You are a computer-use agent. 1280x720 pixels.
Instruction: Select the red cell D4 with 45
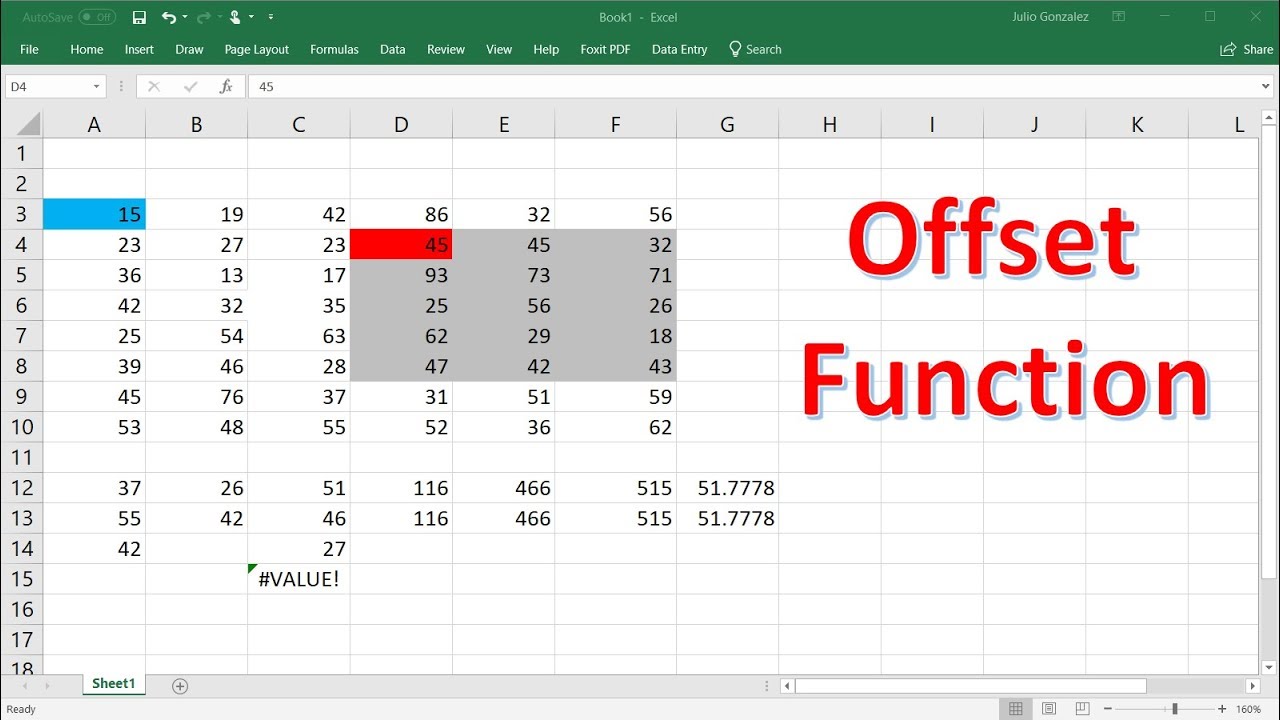tap(401, 244)
